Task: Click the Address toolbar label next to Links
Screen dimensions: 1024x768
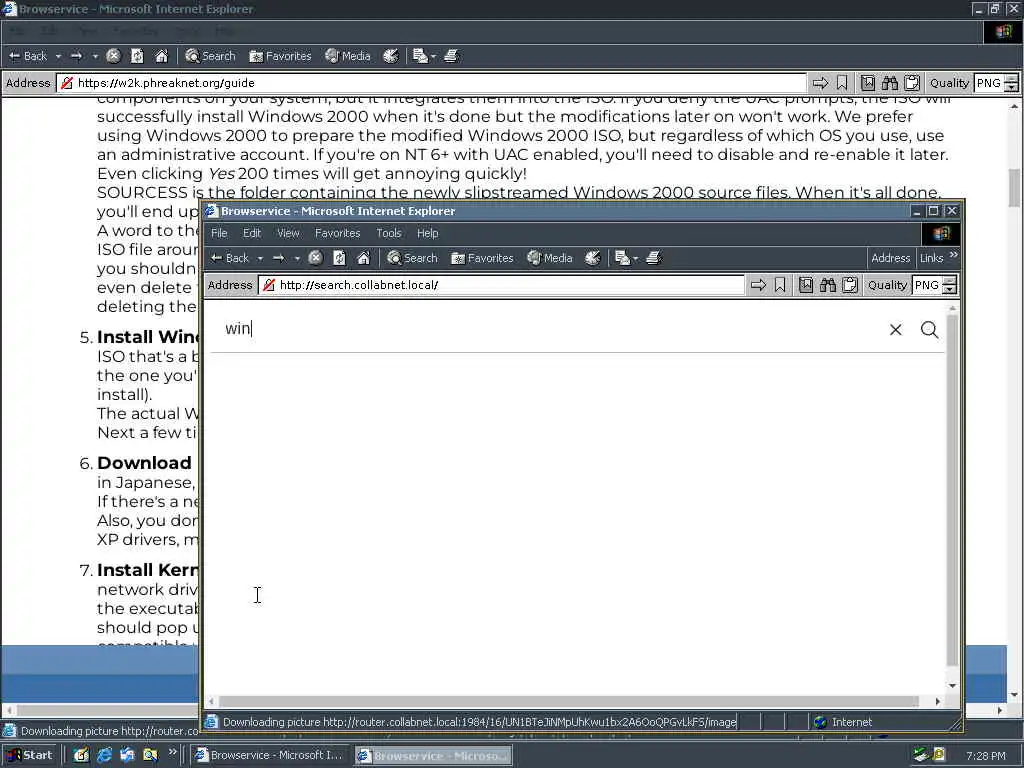Action: 890,258
